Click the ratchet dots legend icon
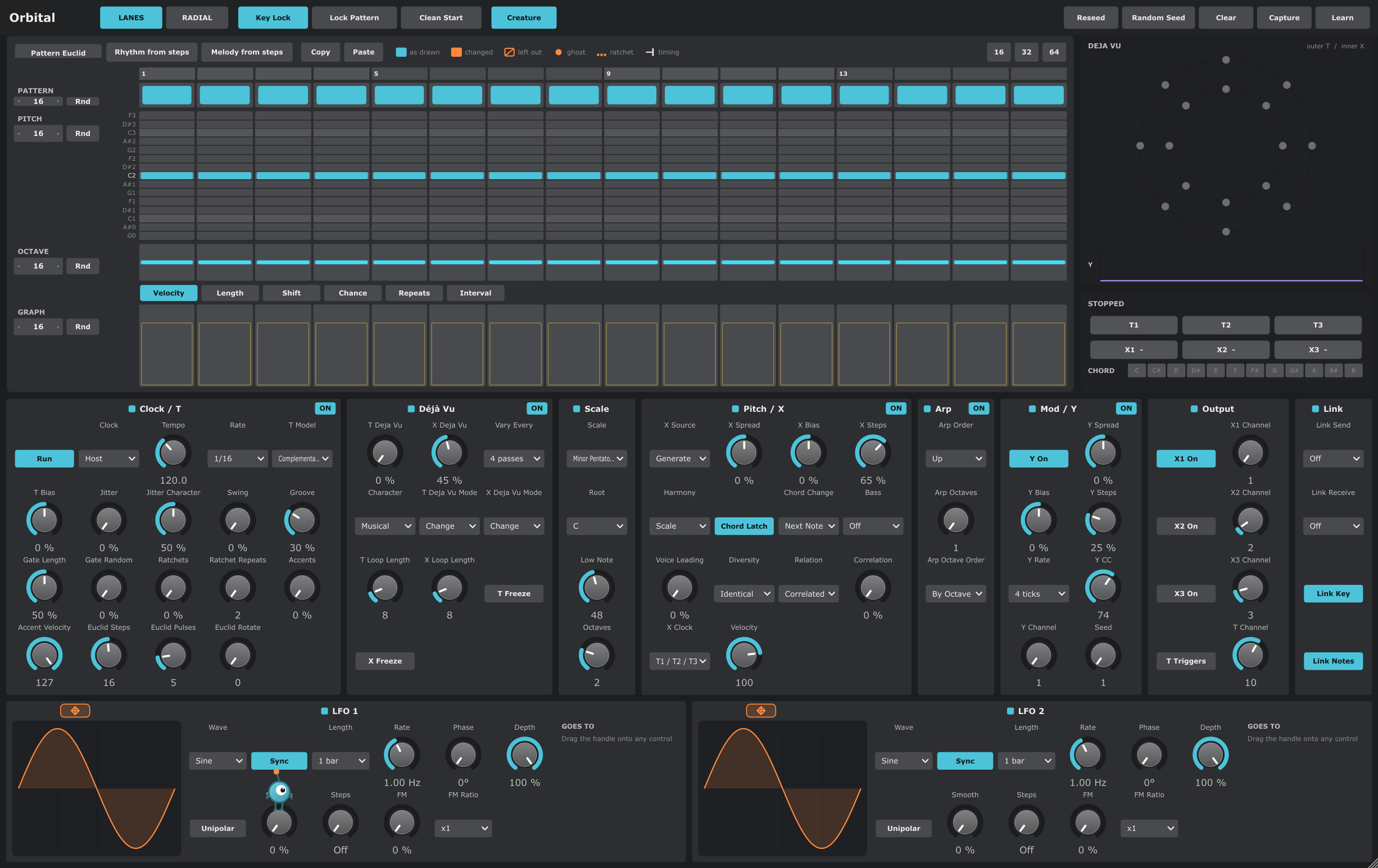 [601, 54]
